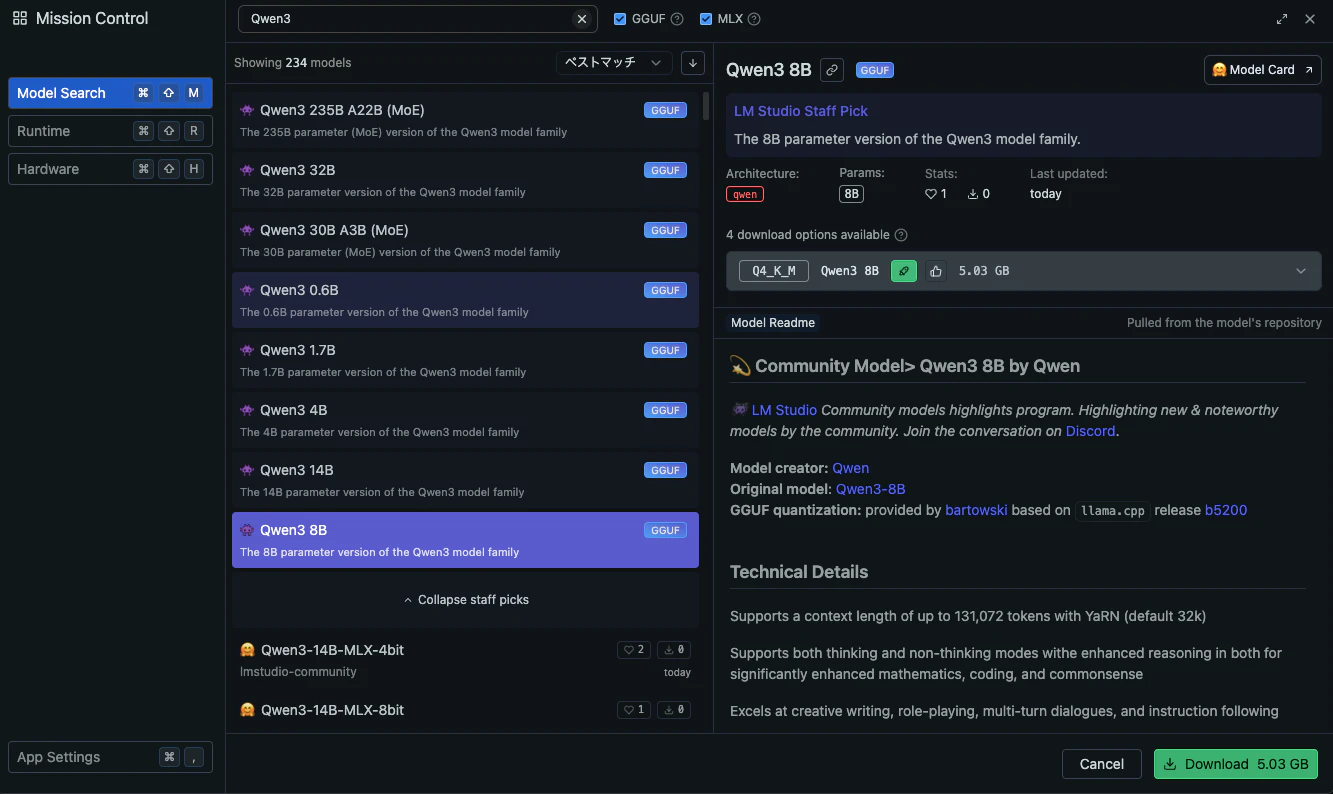Click the likes badge on Qwen3-14B-MLX-4bit
Image resolution: width=1333 pixels, height=794 pixels.
[634, 650]
